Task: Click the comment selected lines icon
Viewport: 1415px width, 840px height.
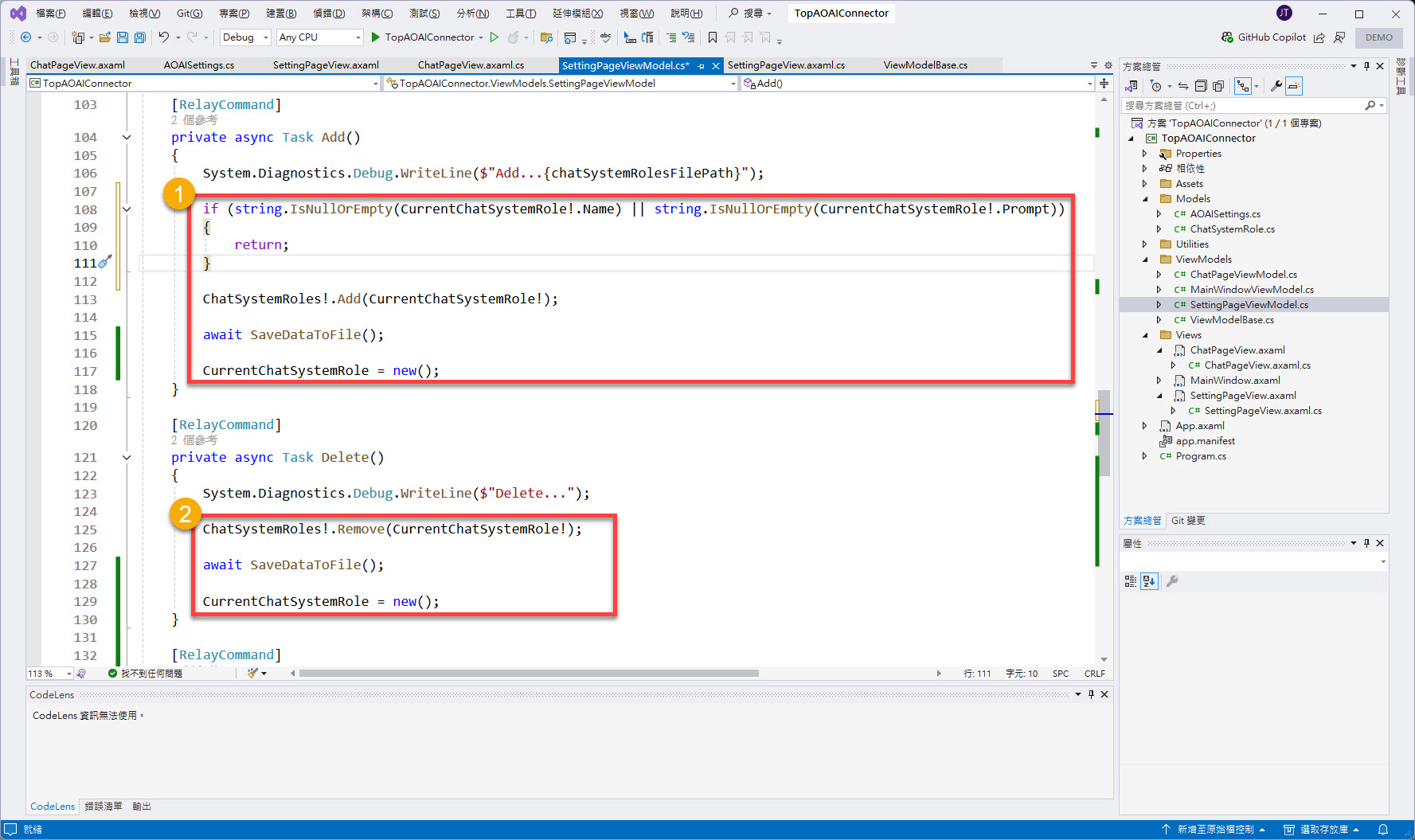Action: click(x=671, y=37)
